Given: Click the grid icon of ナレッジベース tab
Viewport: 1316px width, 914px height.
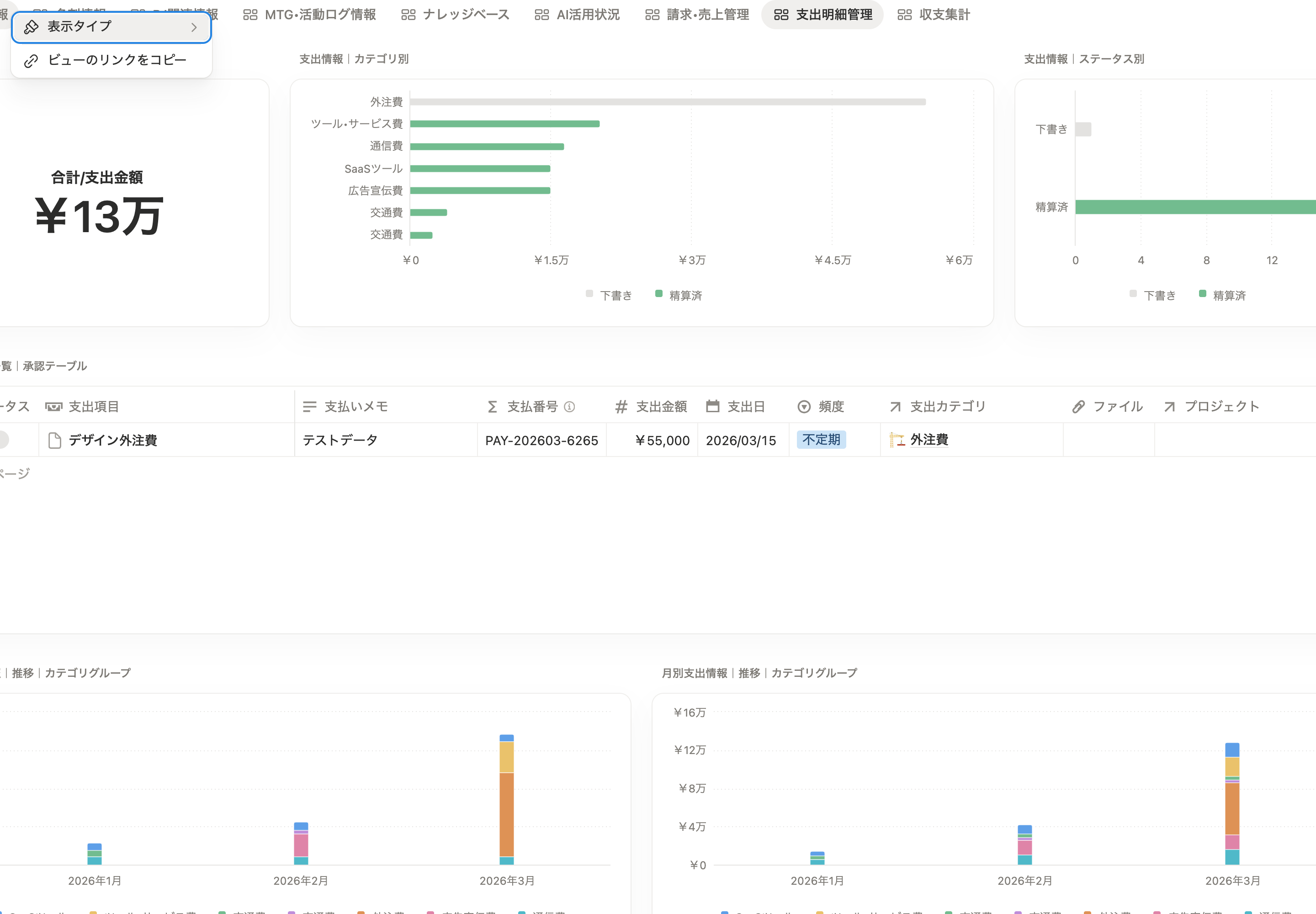Looking at the screenshot, I should pos(409,15).
